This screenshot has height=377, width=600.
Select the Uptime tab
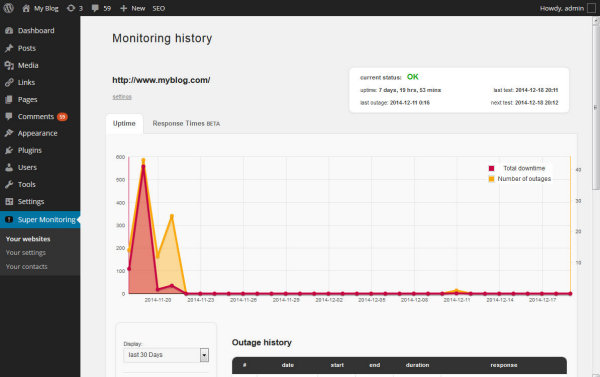click(124, 124)
